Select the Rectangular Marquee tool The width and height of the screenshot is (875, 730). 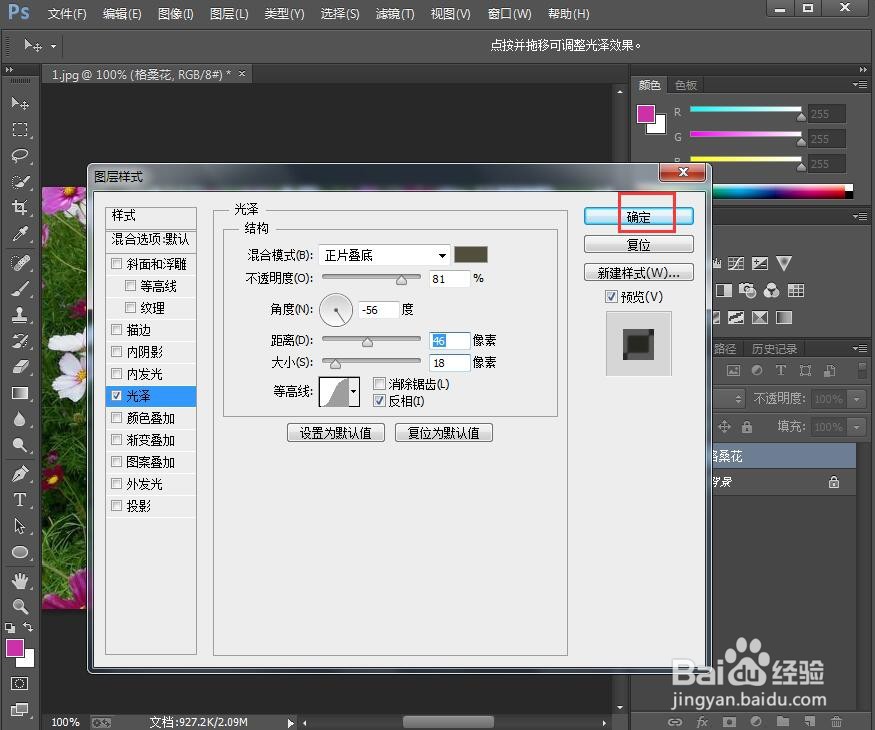click(x=20, y=129)
